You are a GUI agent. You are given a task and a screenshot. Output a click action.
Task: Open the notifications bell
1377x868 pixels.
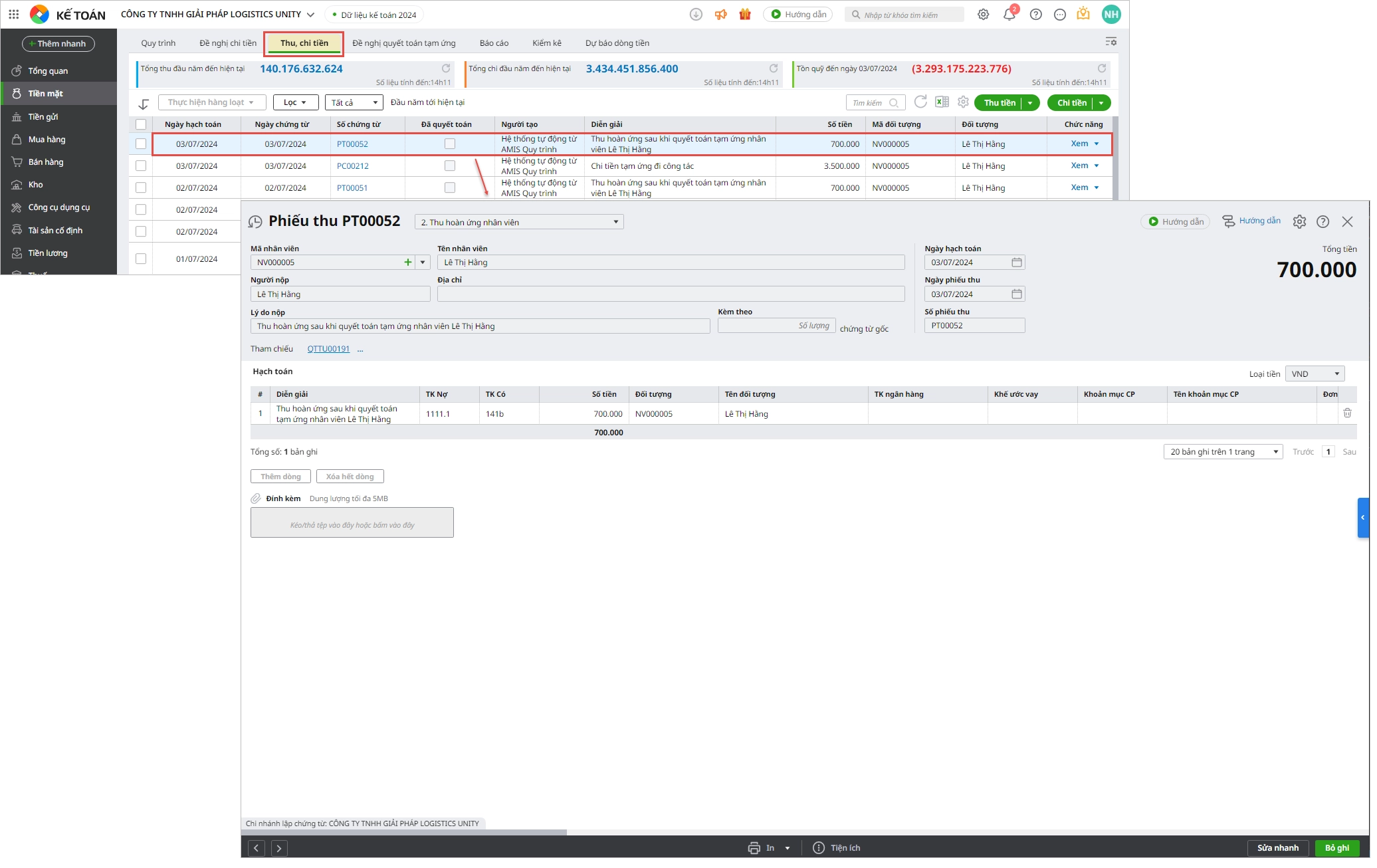pyautogui.click(x=1009, y=15)
